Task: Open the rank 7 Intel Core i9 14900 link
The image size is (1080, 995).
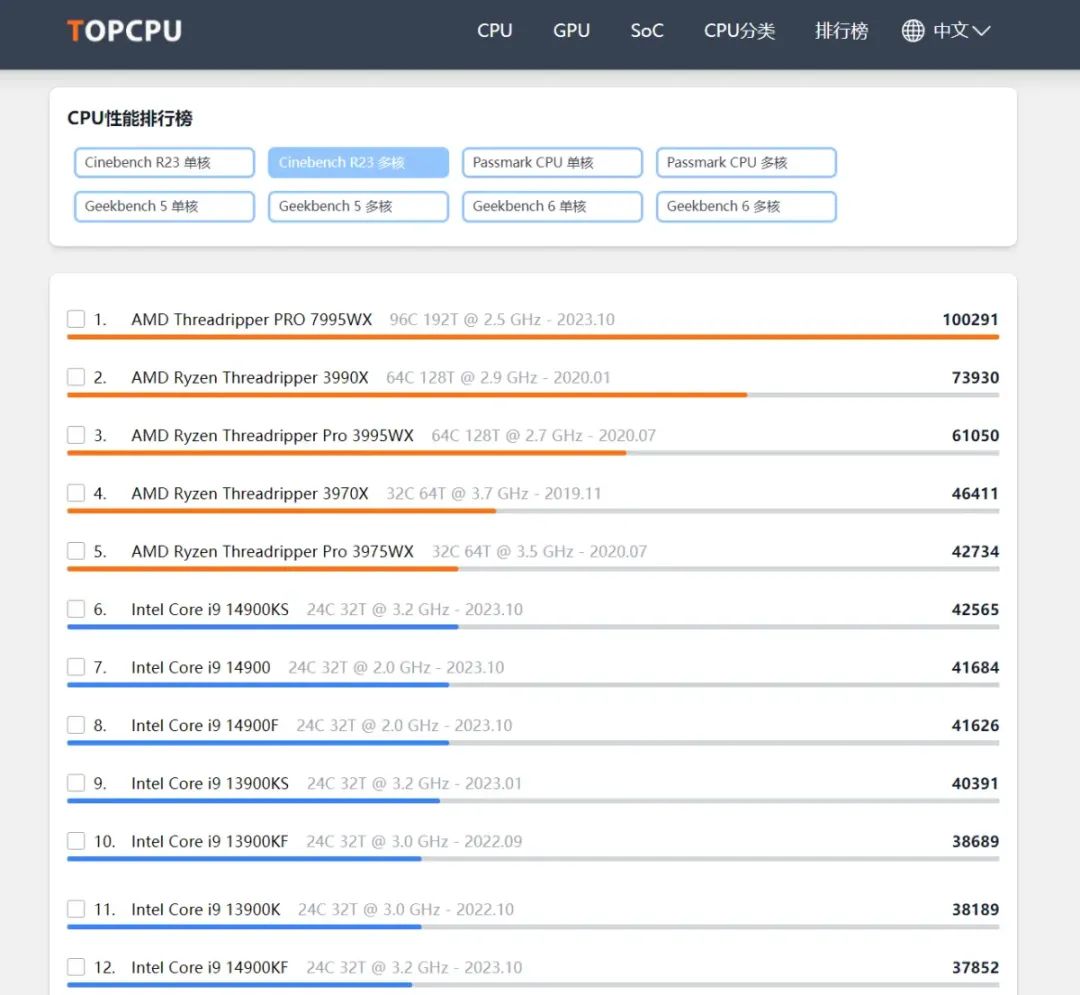Action: point(201,667)
